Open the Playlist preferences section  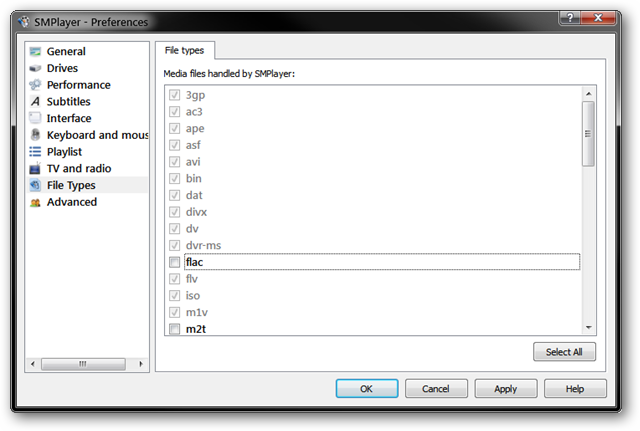(x=64, y=152)
